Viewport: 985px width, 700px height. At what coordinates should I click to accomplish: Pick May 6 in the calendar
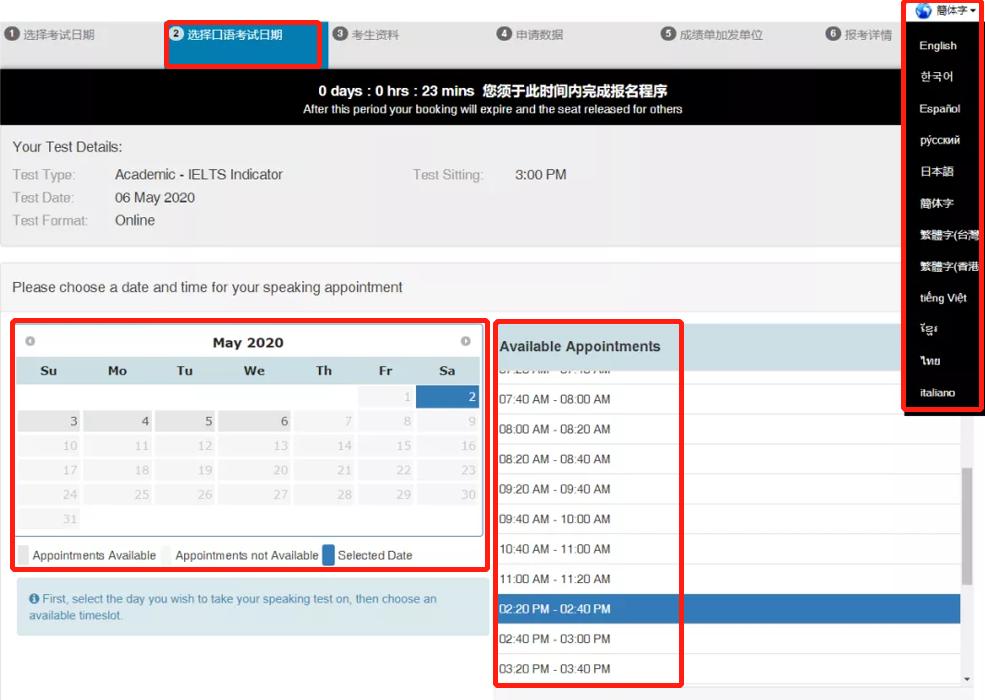255,421
